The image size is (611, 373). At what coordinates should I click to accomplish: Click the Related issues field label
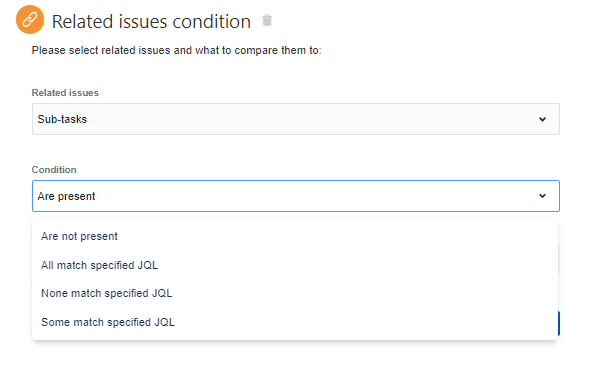click(x=65, y=93)
